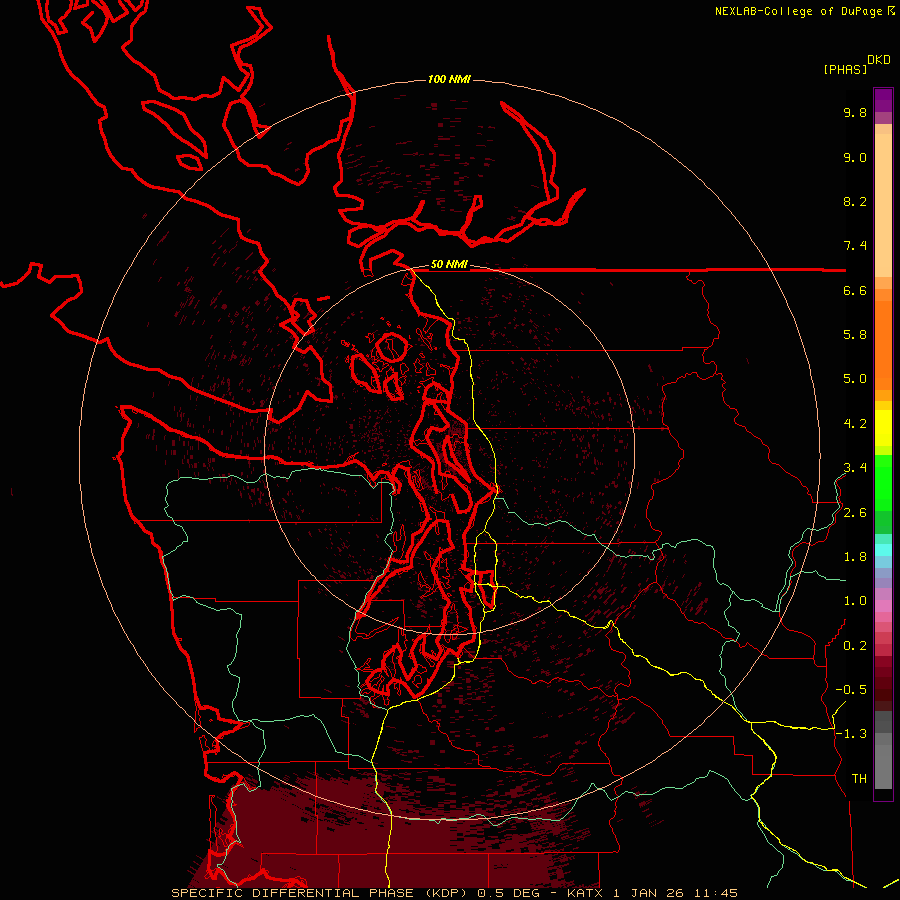Click the TH label on the scale

coord(859,779)
